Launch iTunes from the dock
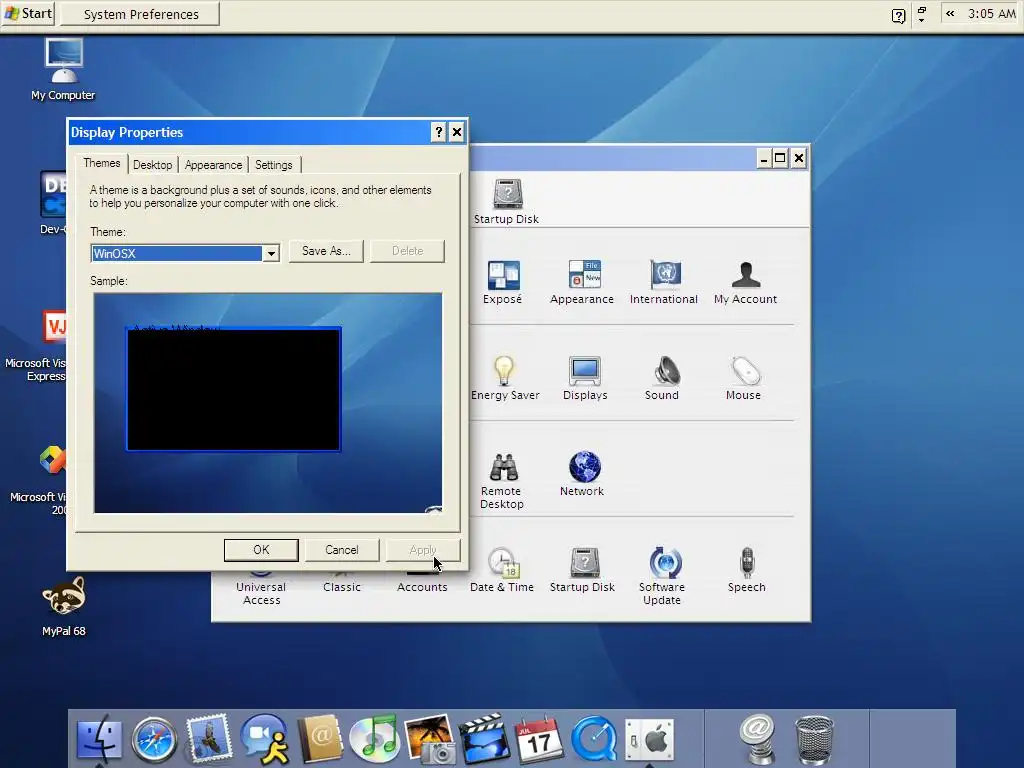This screenshot has width=1024, height=768. coord(374,739)
